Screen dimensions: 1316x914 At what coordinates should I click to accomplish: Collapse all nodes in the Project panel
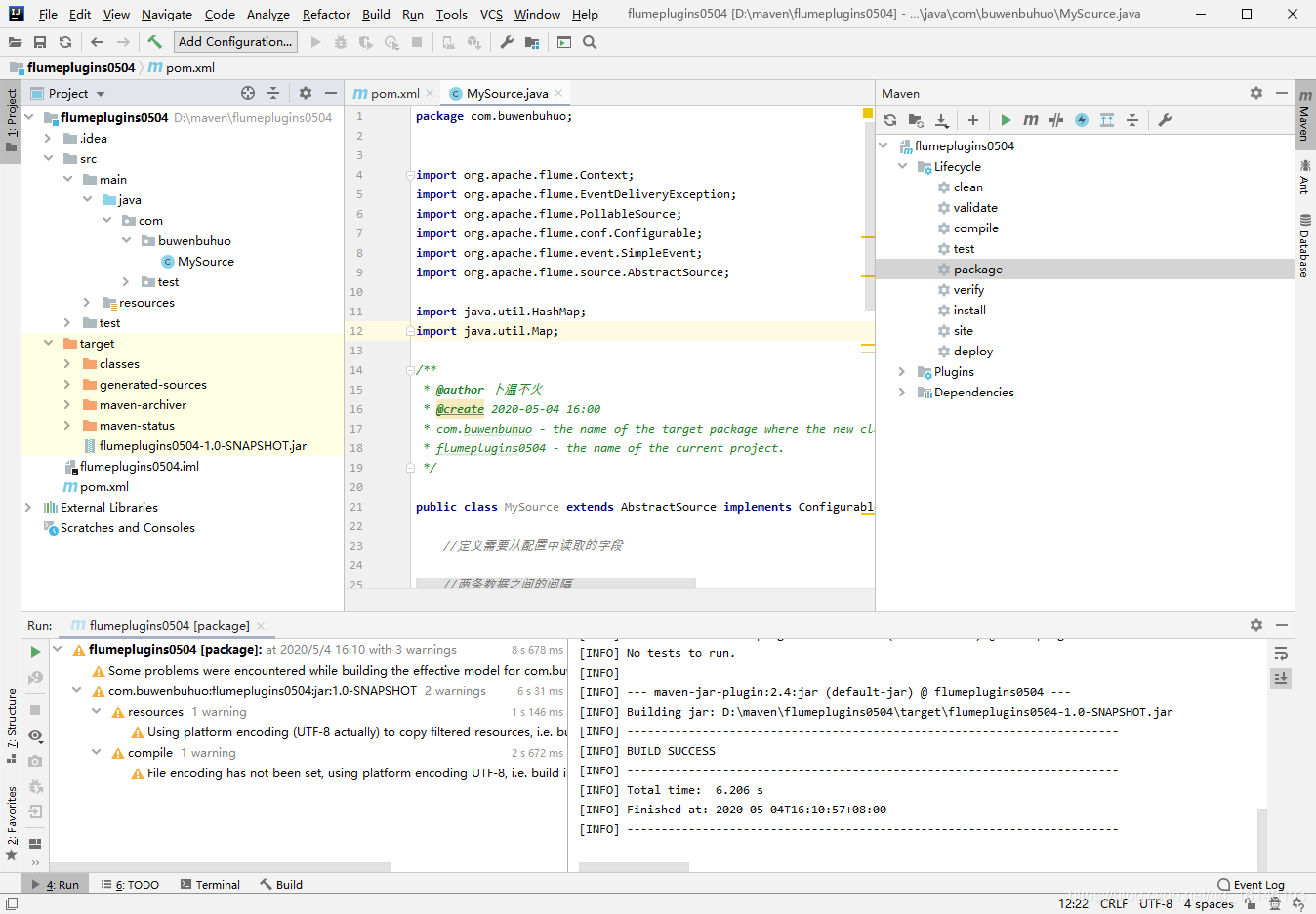pyautogui.click(x=273, y=93)
